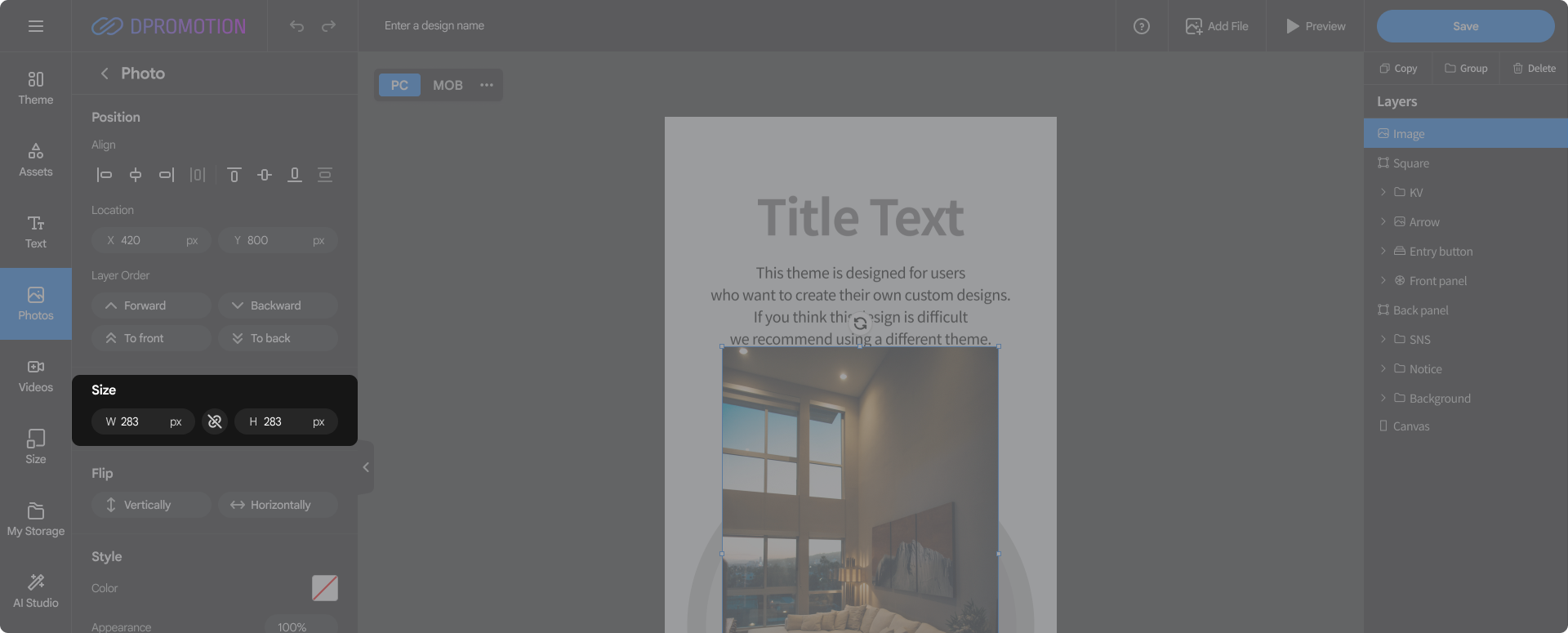This screenshot has width=1568, height=633.
Task: Expand the Front panel layer
Action: coord(1383,281)
